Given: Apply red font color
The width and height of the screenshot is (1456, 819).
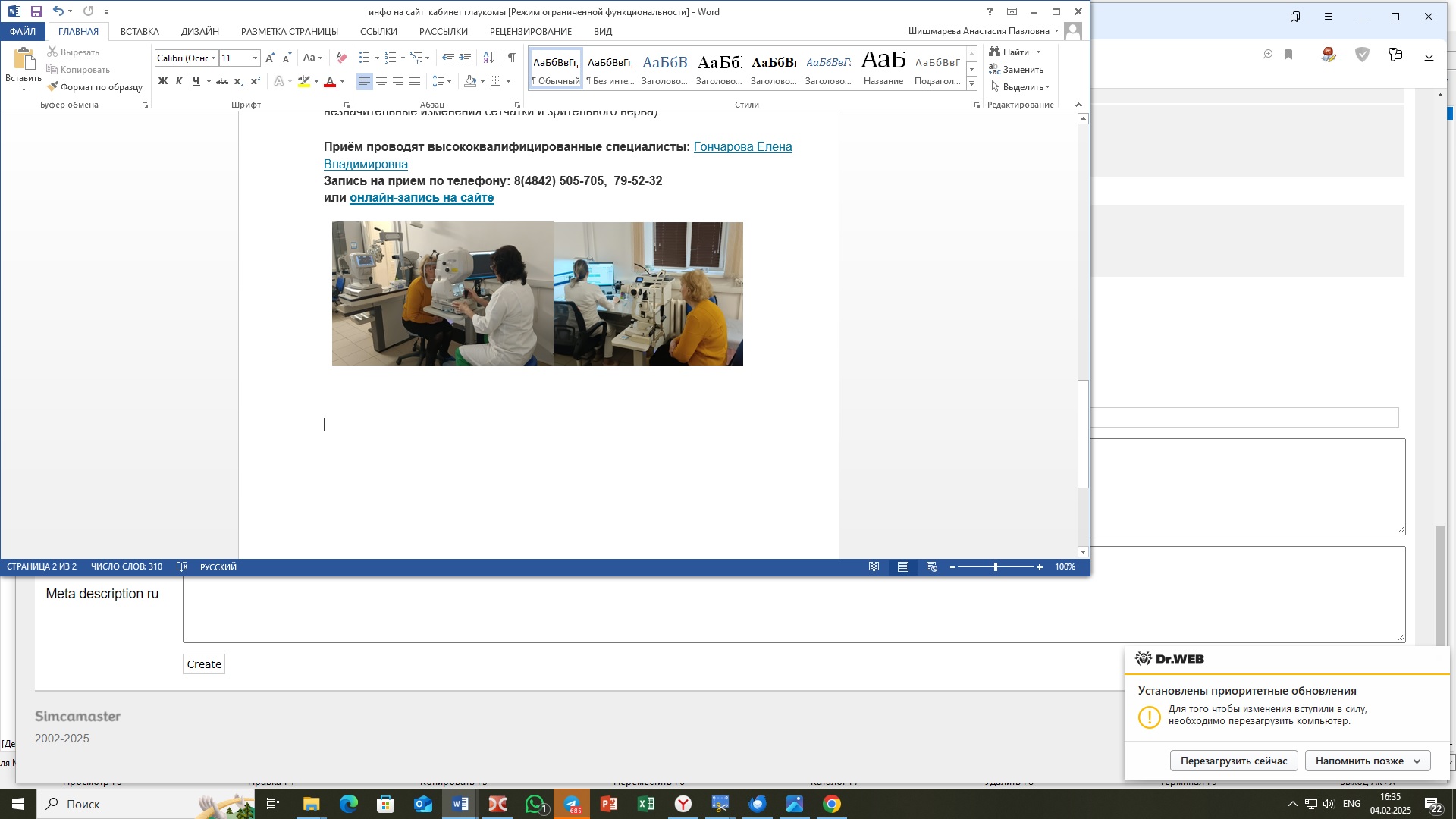Looking at the screenshot, I should (330, 81).
